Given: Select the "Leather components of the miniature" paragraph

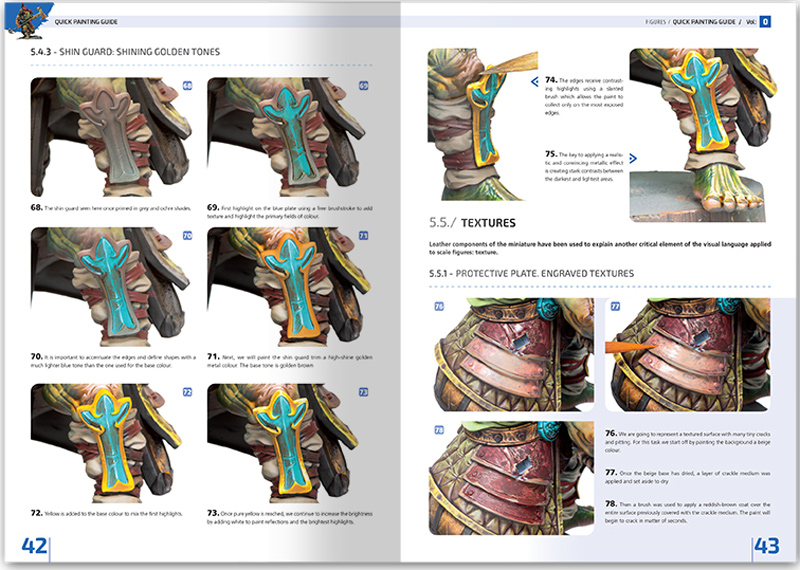Looking at the screenshot, I should pyautogui.click(x=600, y=248).
